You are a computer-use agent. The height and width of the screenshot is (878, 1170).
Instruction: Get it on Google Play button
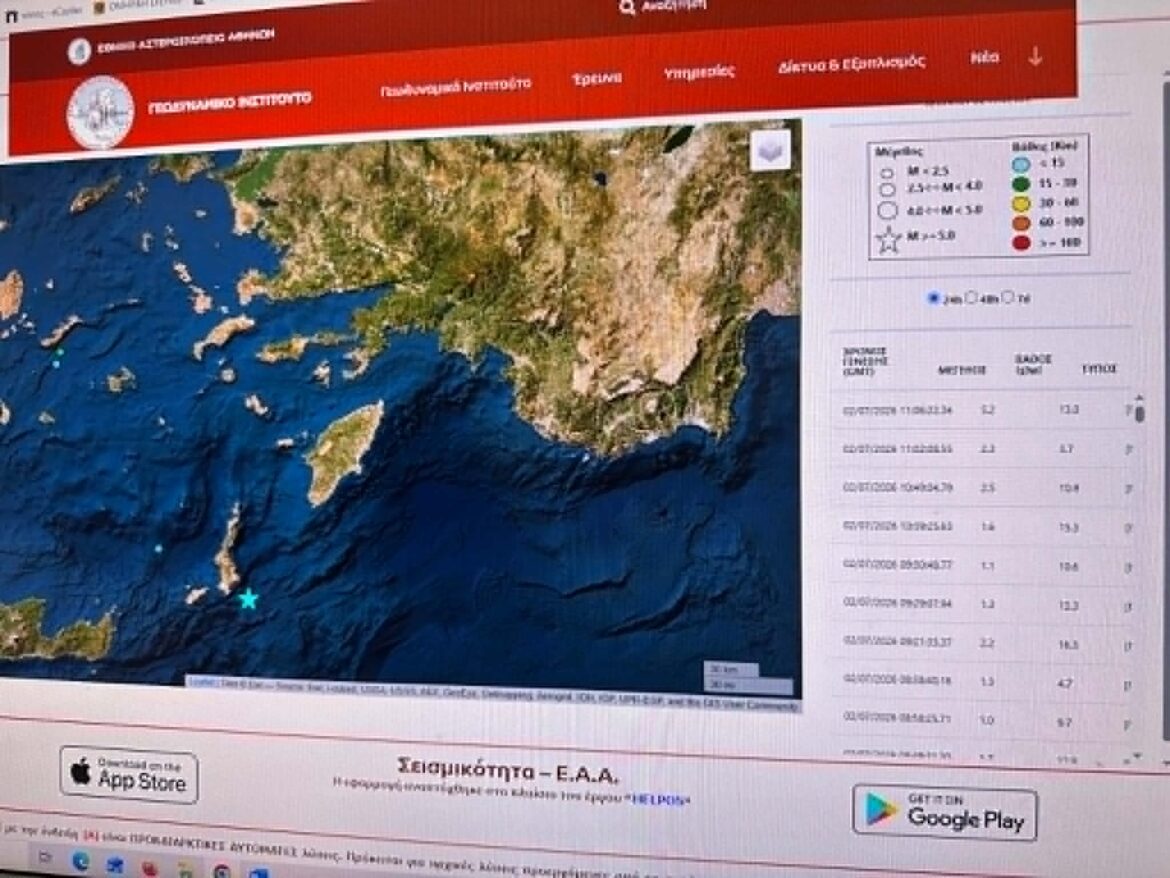945,812
